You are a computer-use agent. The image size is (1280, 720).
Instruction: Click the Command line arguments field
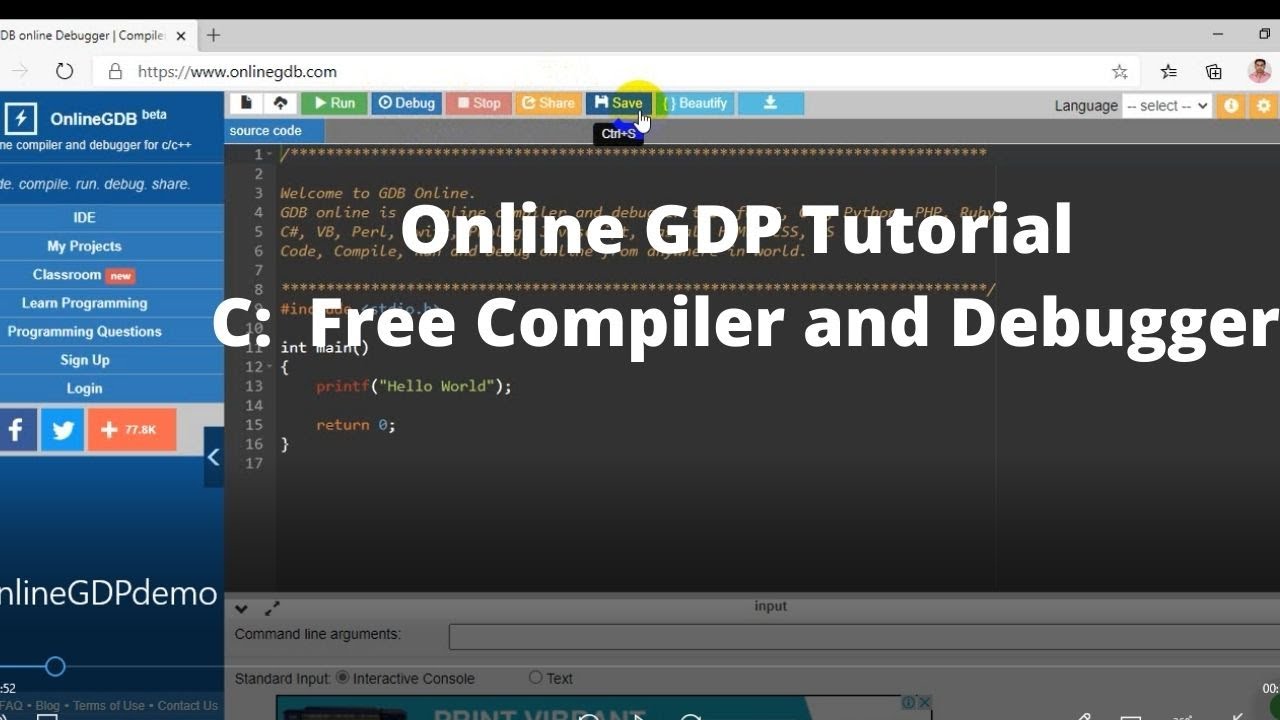click(864, 636)
